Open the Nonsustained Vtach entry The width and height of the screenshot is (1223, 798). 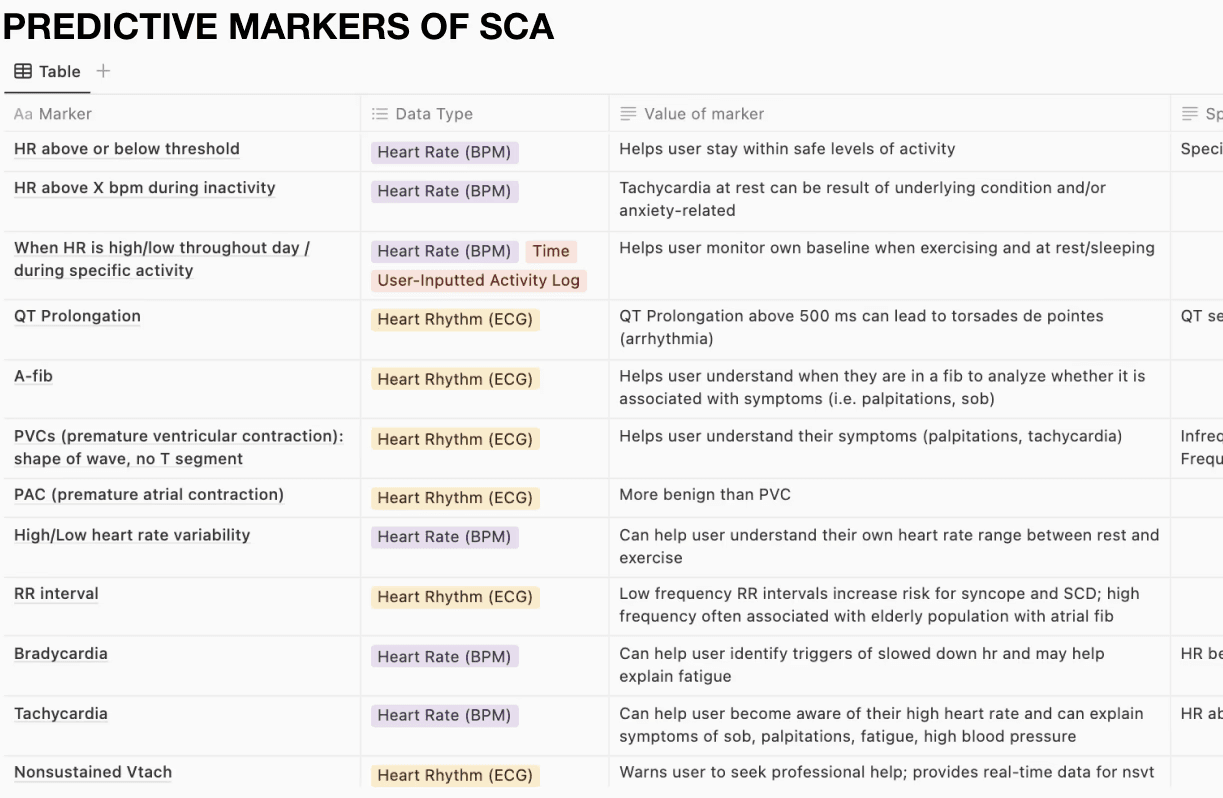click(x=93, y=772)
